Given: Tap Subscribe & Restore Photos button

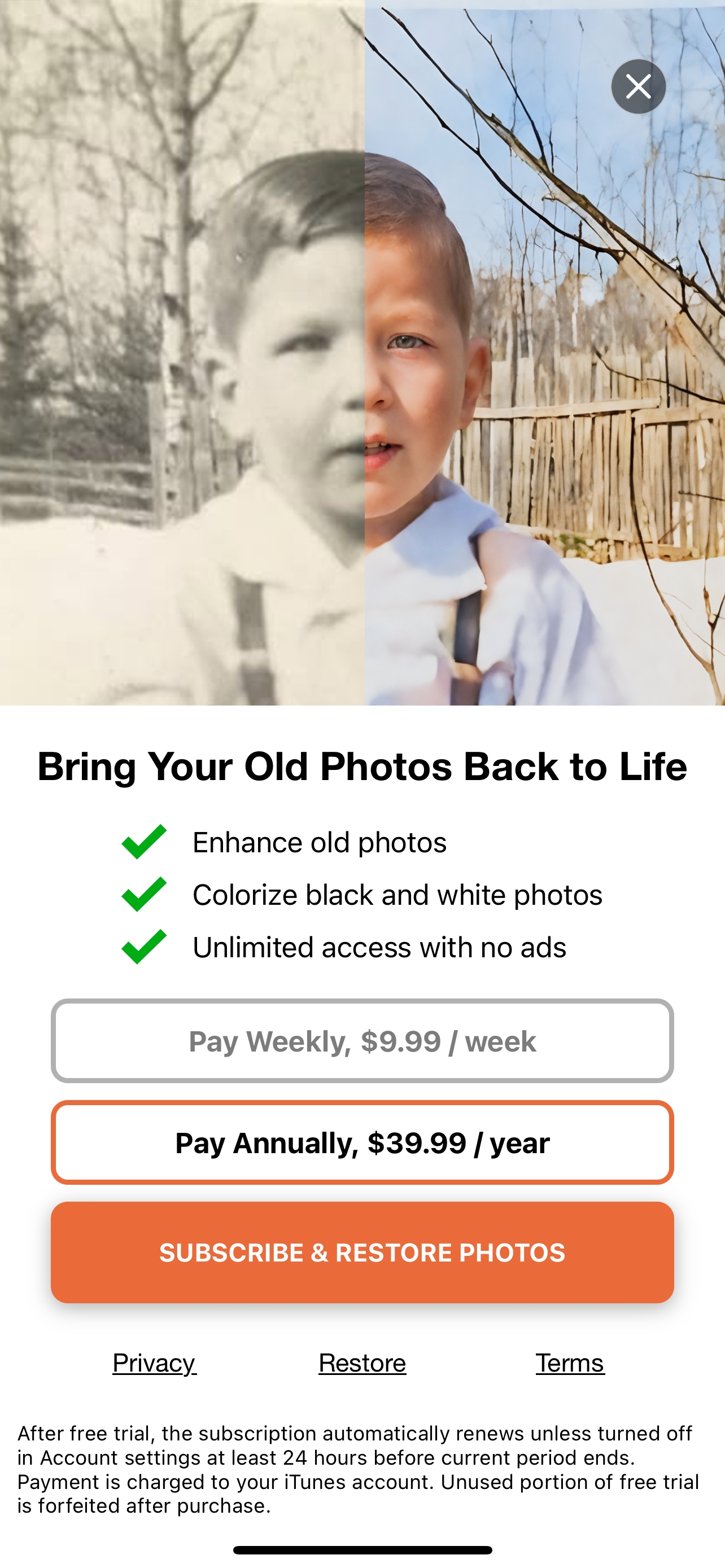Looking at the screenshot, I should [x=362, y=1252].
